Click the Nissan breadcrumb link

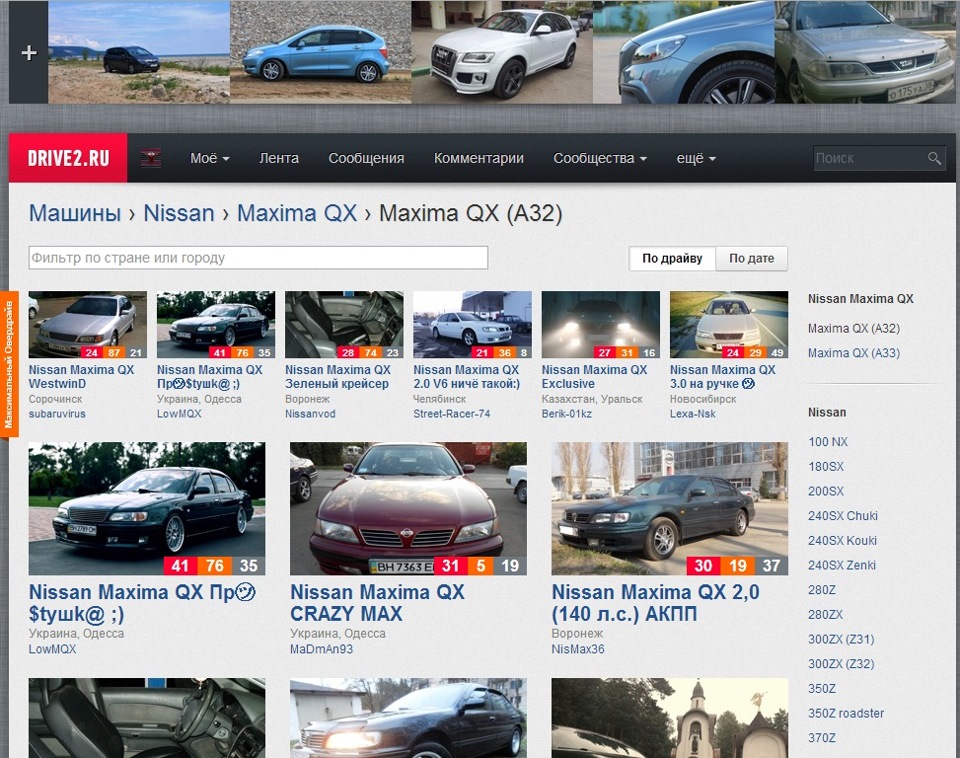(179, 213)
